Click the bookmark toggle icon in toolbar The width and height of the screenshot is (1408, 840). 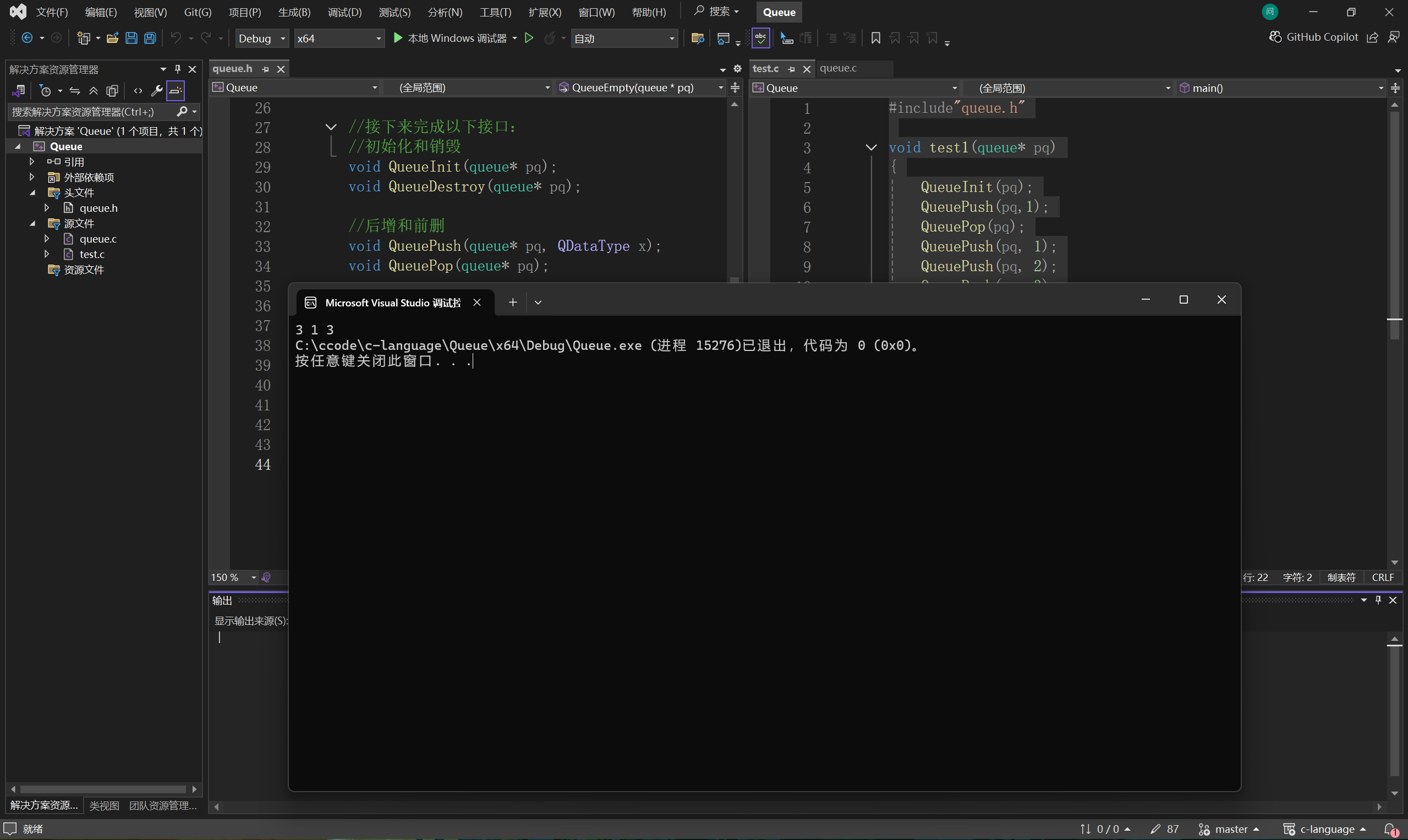point(875,38)
